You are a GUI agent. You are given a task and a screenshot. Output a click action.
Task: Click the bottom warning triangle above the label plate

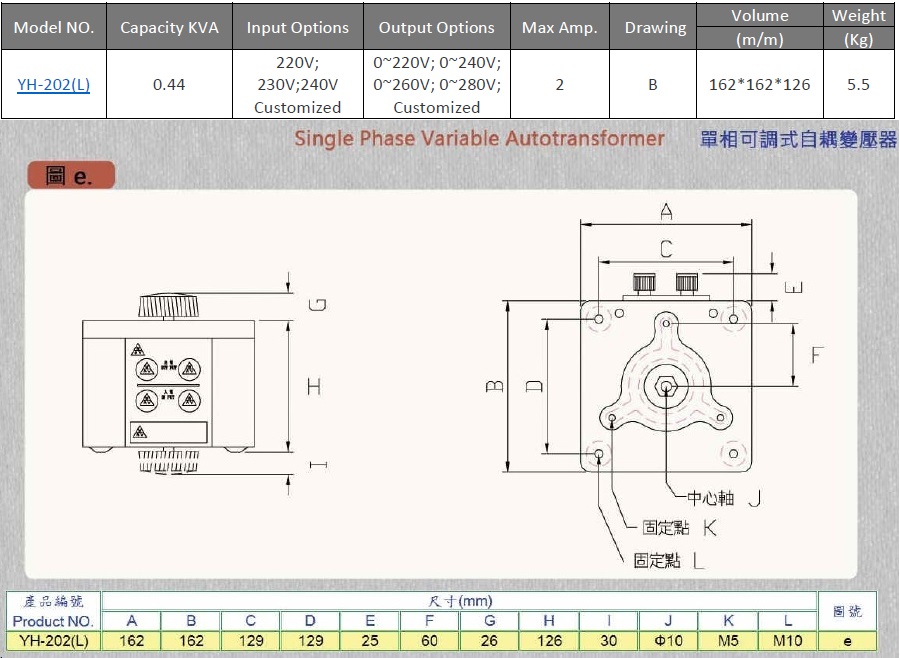(x=141, y=430)
